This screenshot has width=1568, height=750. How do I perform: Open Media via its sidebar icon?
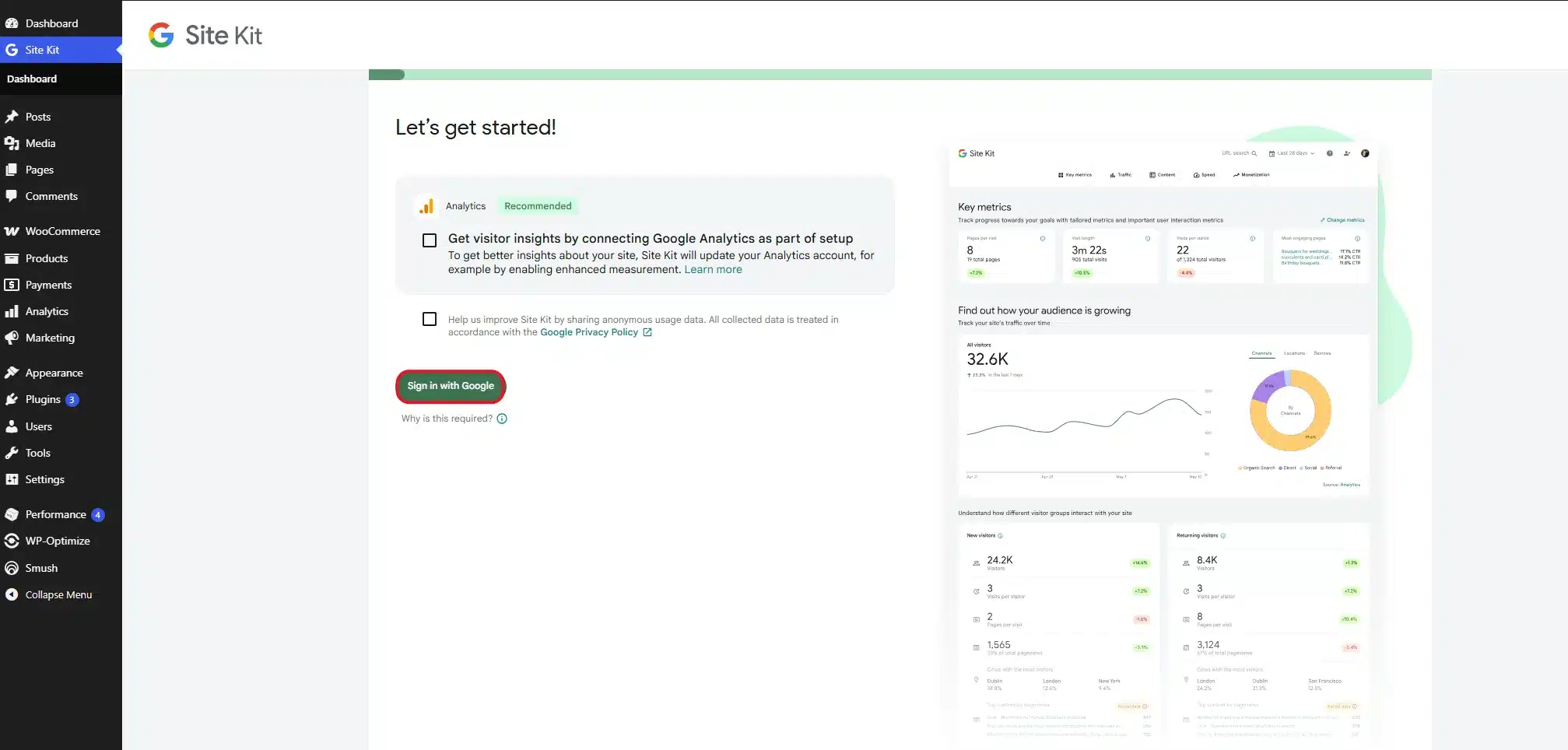tap(12, 143)
